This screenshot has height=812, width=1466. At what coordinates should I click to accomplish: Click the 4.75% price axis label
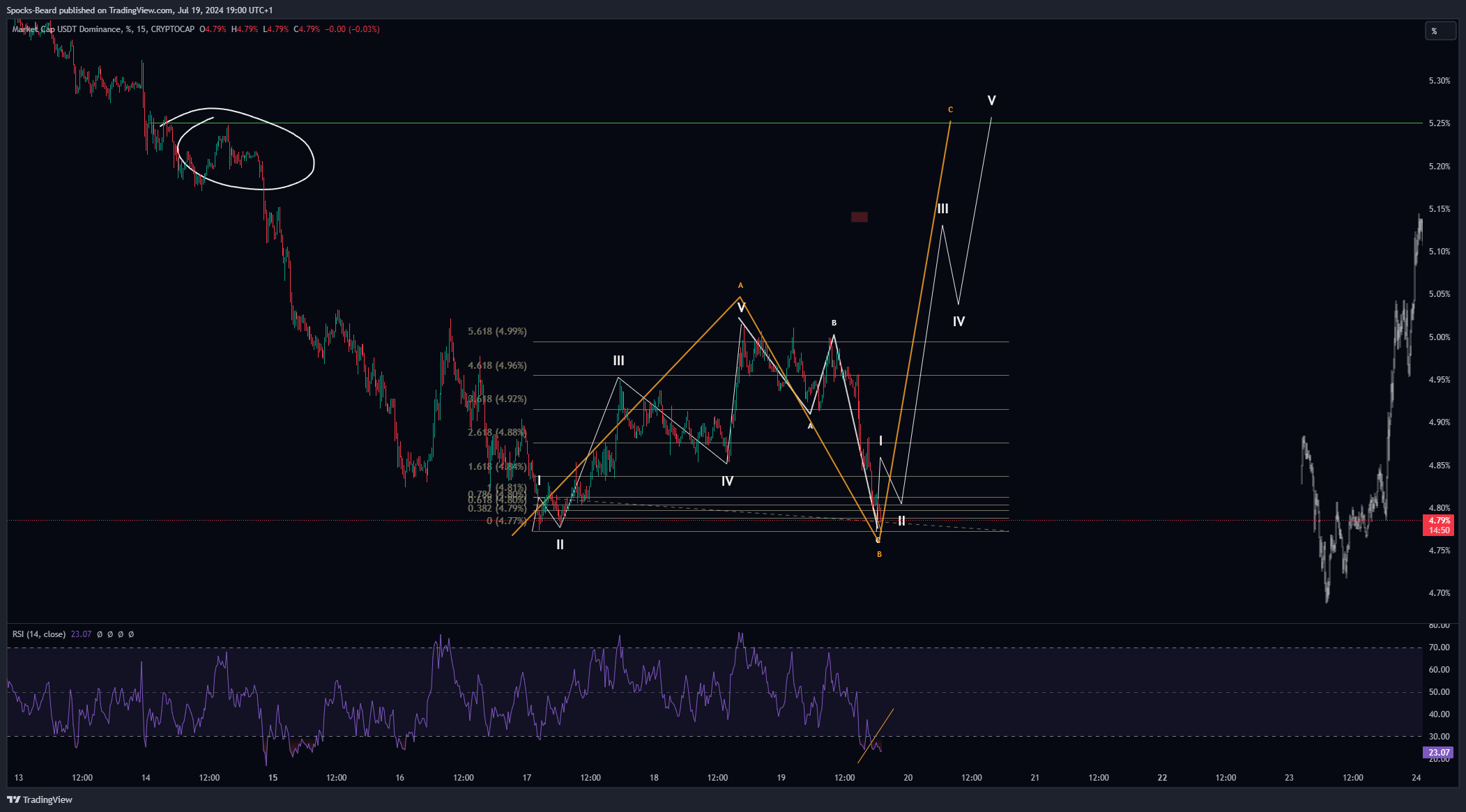[x=1439, y=551]
